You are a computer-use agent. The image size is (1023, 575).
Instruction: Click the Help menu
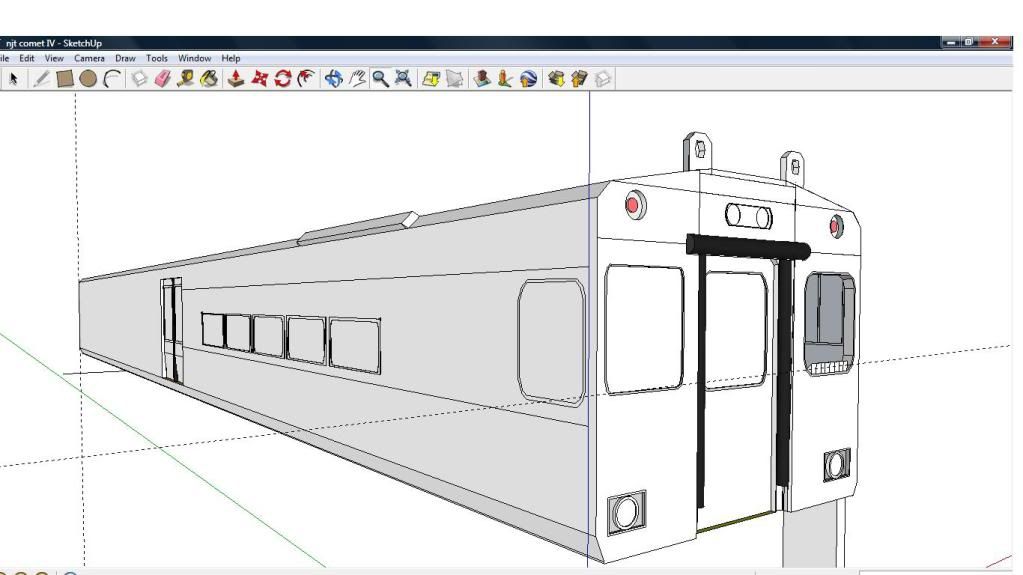pos(231,58)
